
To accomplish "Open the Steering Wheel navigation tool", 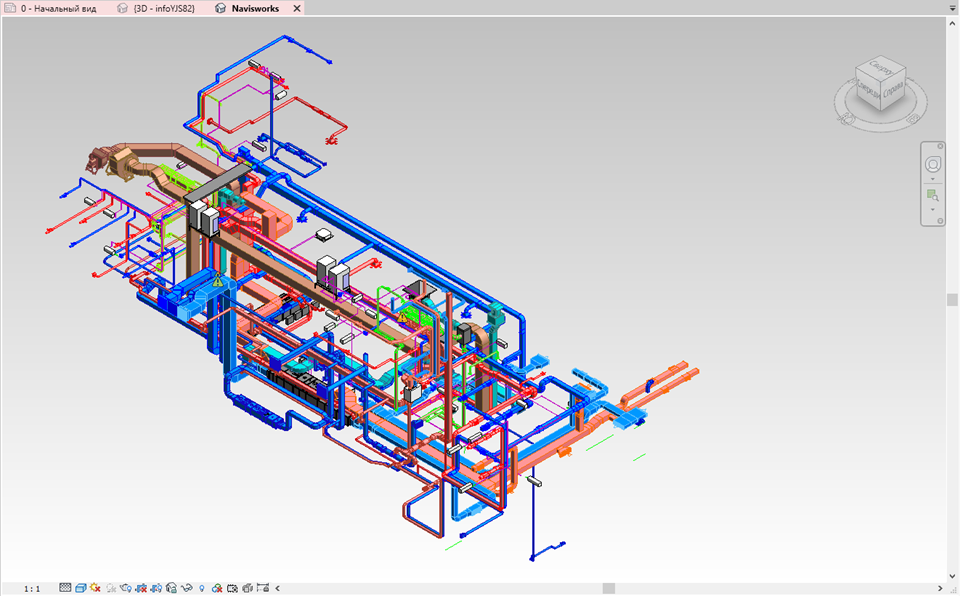I will [933, 163].
